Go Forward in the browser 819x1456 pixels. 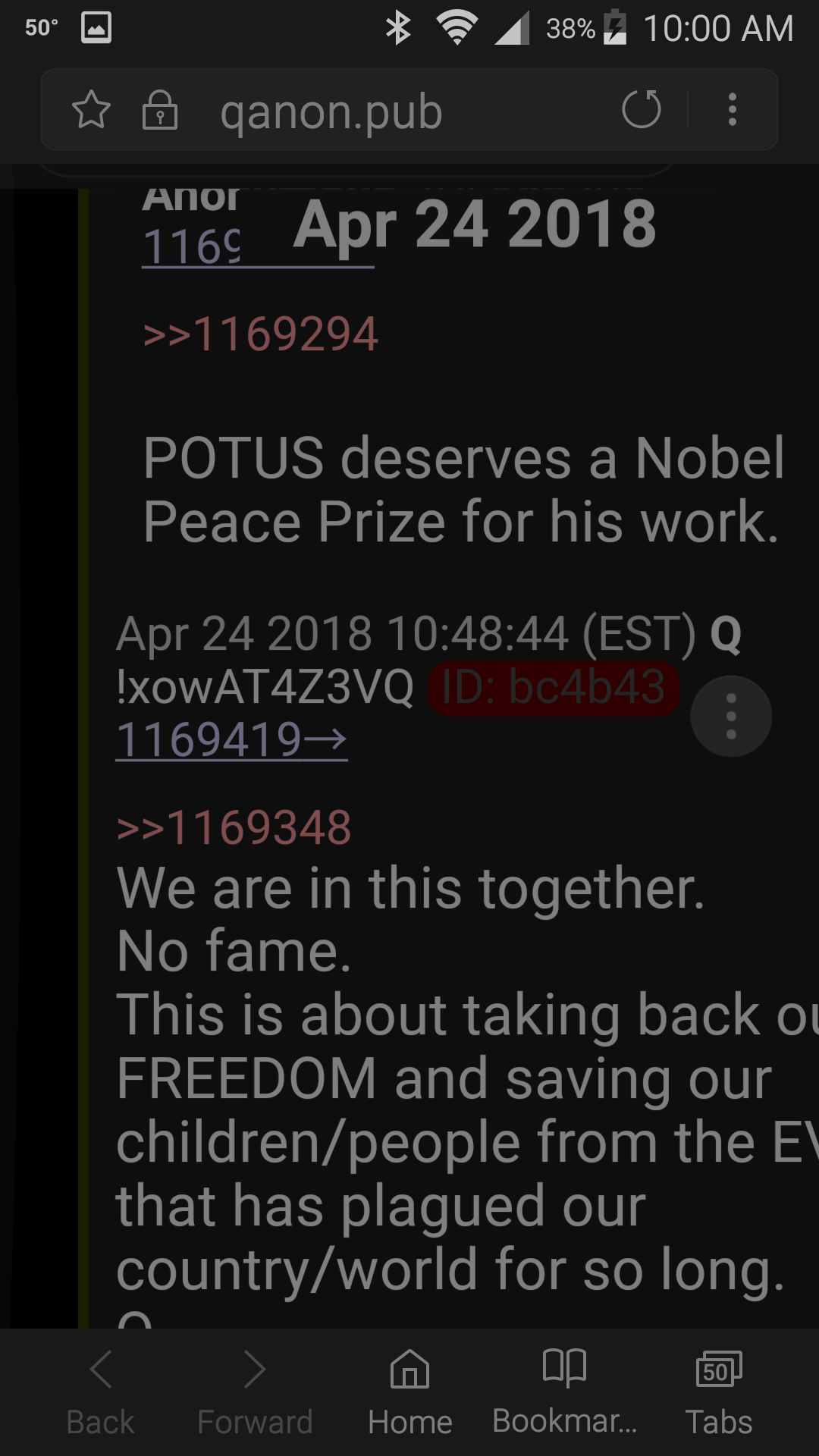[x=255, y=1393]
